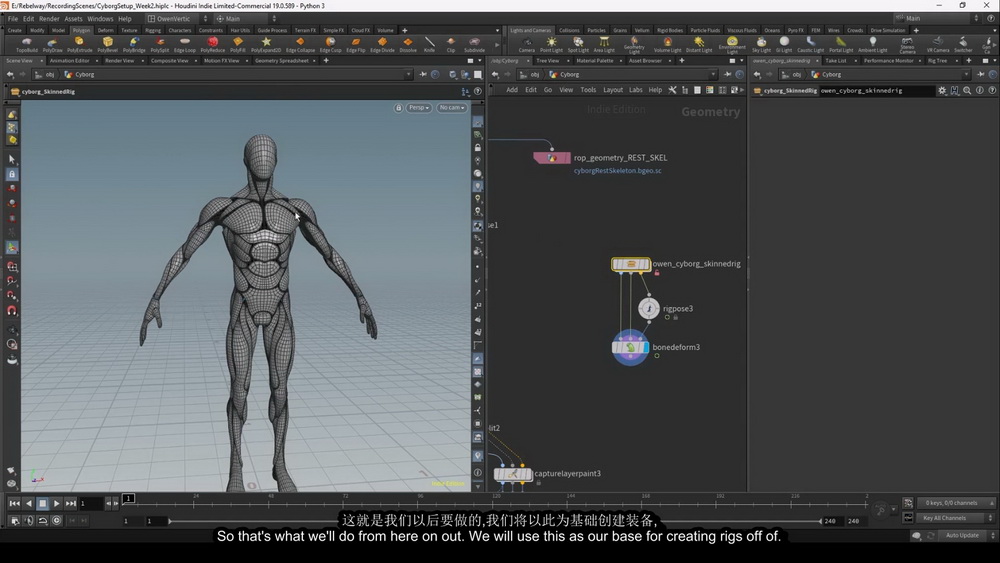Open the Auto Update dropdown
The width and height of the screenshot is (1000, 563).
pos(966,535)
